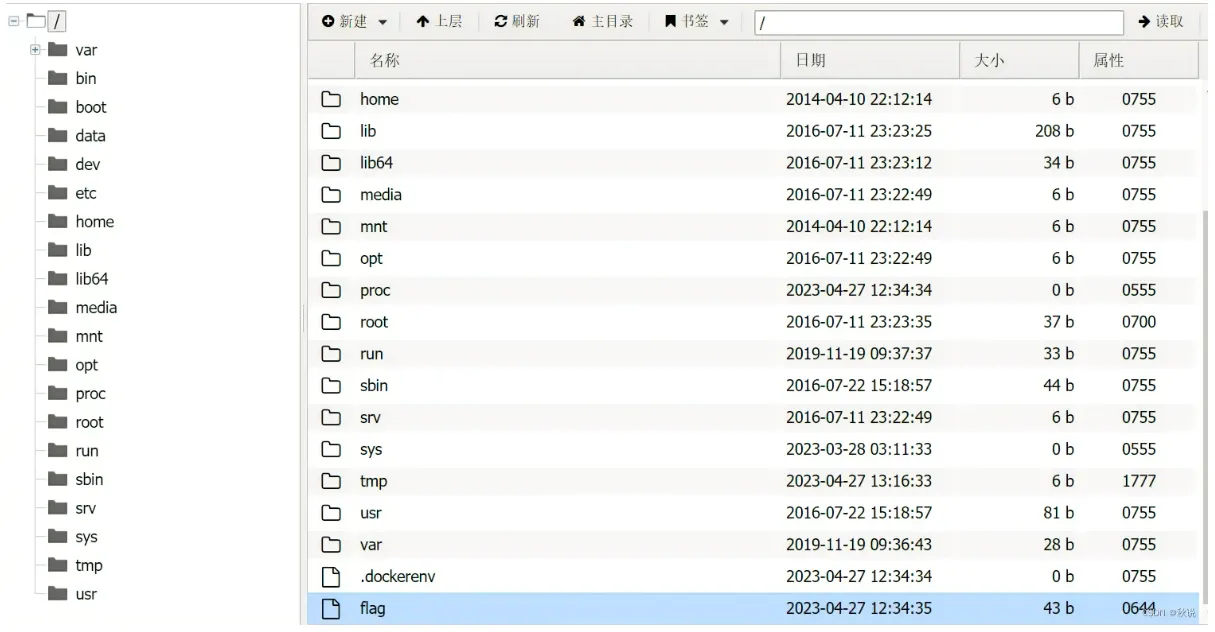Sort by 日期 column header
The width and height of the screenshot is (1215, 632).
(x=871, y=60)
